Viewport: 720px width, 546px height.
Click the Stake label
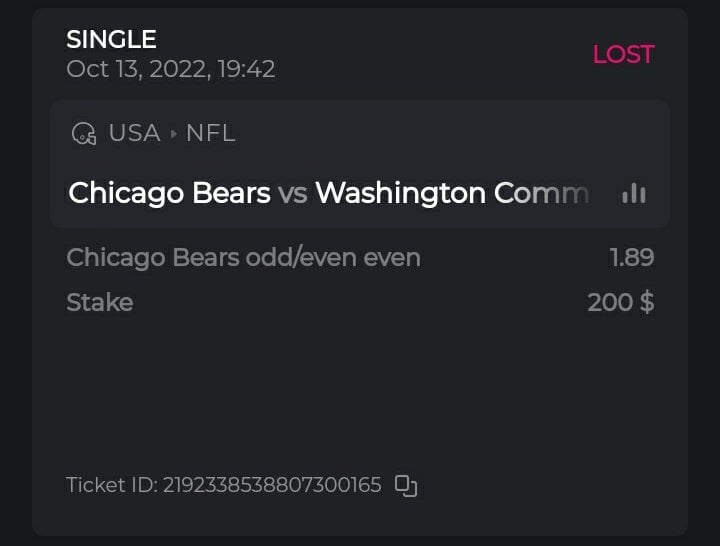pyautogui.click(x=99, y=302)
